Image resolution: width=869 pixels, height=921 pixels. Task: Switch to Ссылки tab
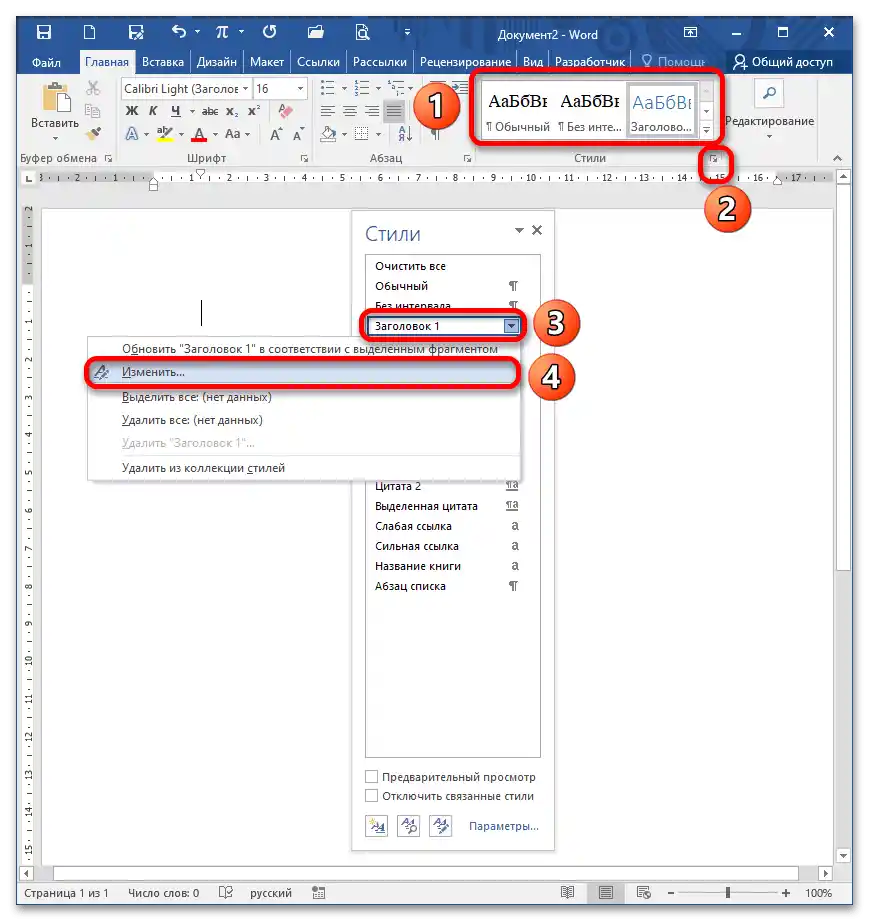pos(318,62)
